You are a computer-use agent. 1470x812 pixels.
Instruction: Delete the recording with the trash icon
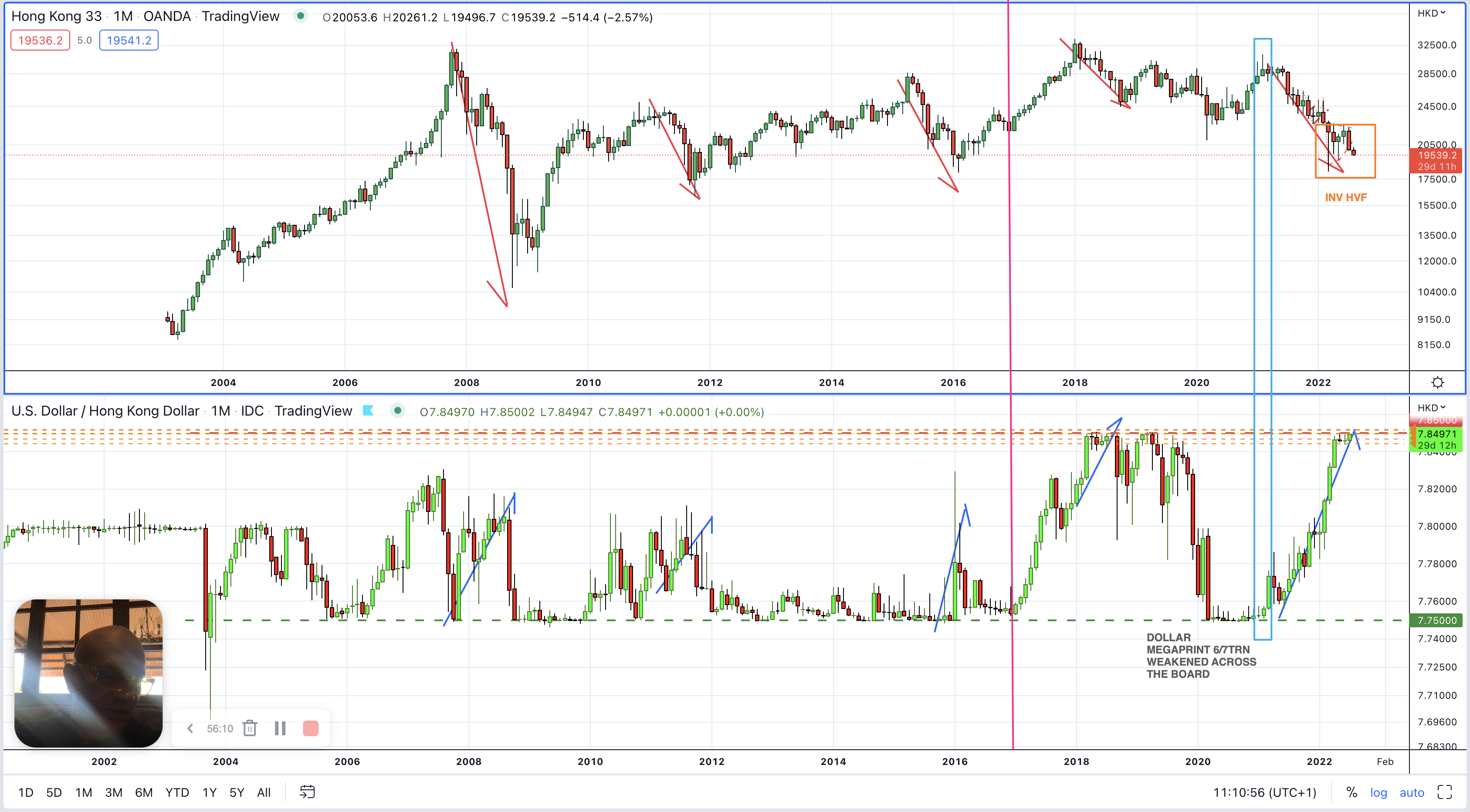(249, 728)
